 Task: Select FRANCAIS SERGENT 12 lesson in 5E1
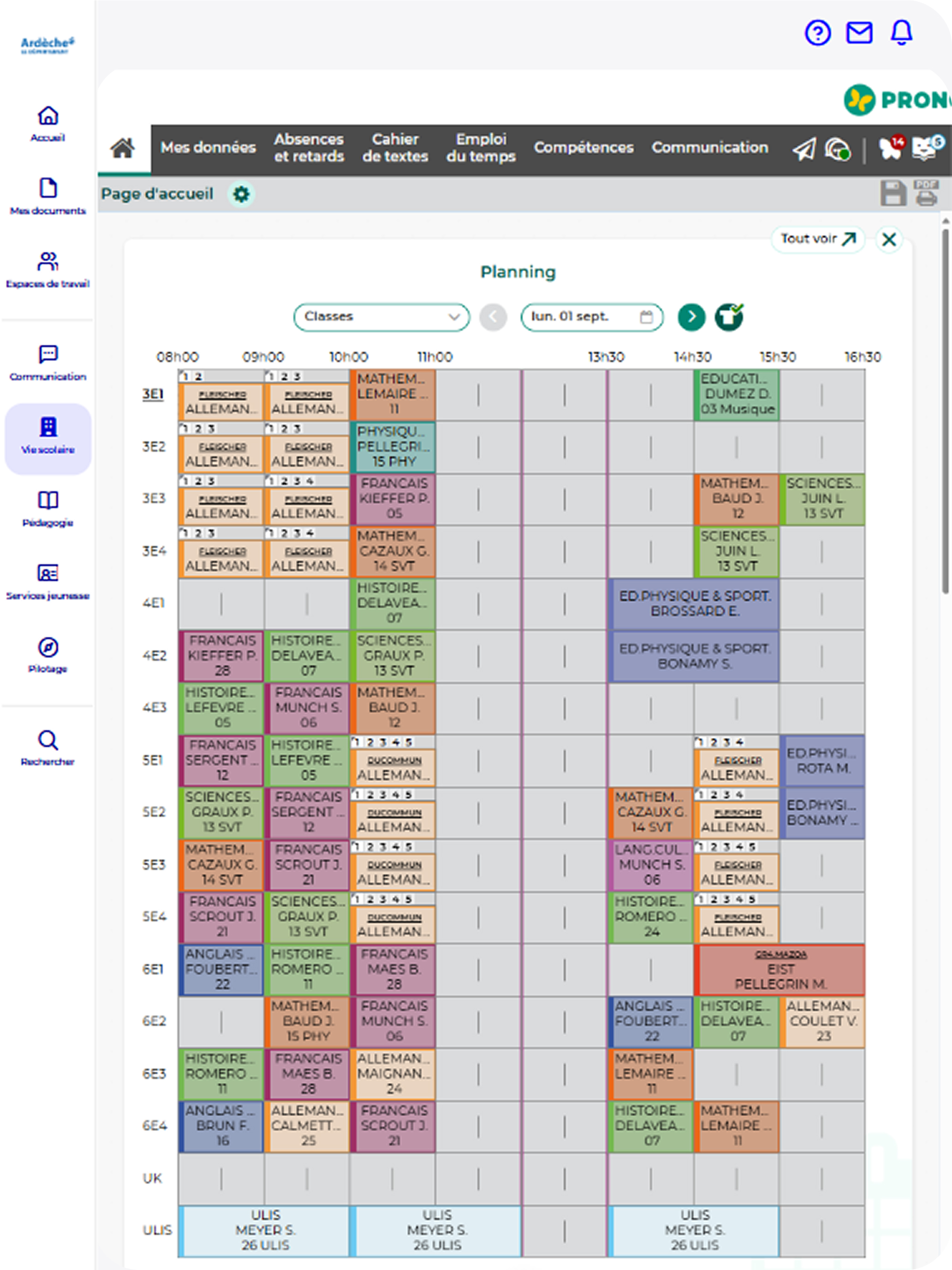click(221, 761)
